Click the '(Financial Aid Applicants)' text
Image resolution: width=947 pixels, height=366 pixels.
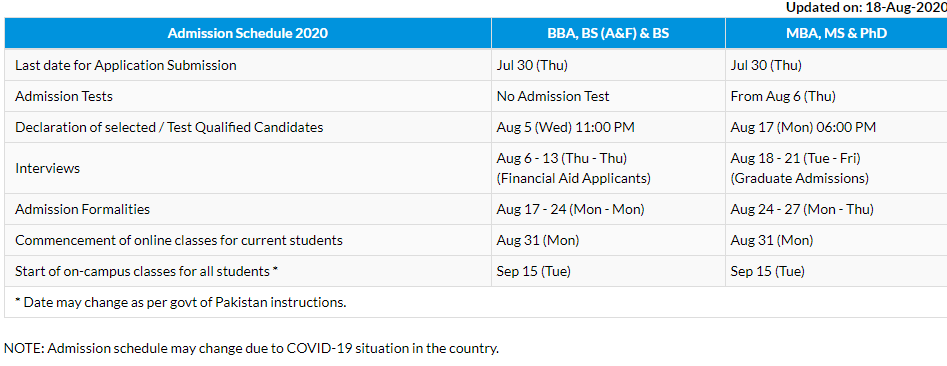click(x=573, y=179)
